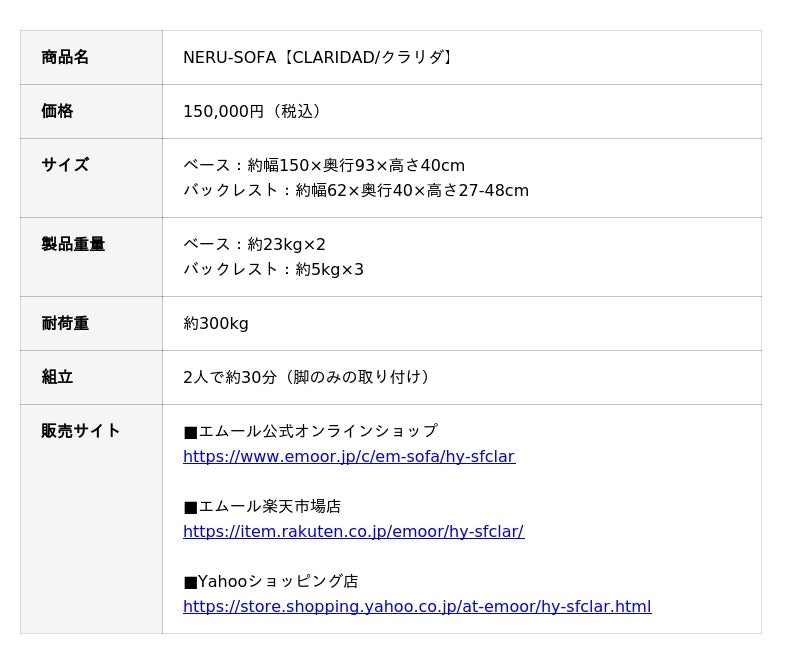Open the Rakuten item page link
Screen dimensions: 800x664
pyautogui.click(x=353, y=532)
